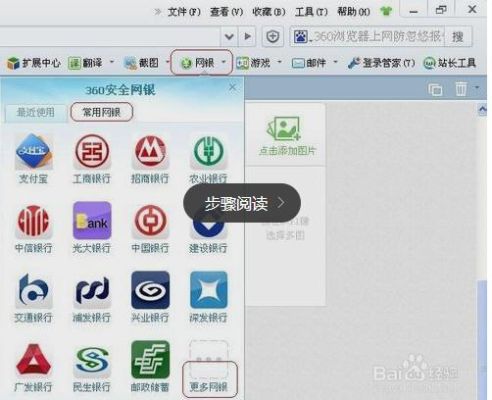Click the trash delete icon in image panel
The width and height of the screenshot is (492, 400).
coord(461,89)
